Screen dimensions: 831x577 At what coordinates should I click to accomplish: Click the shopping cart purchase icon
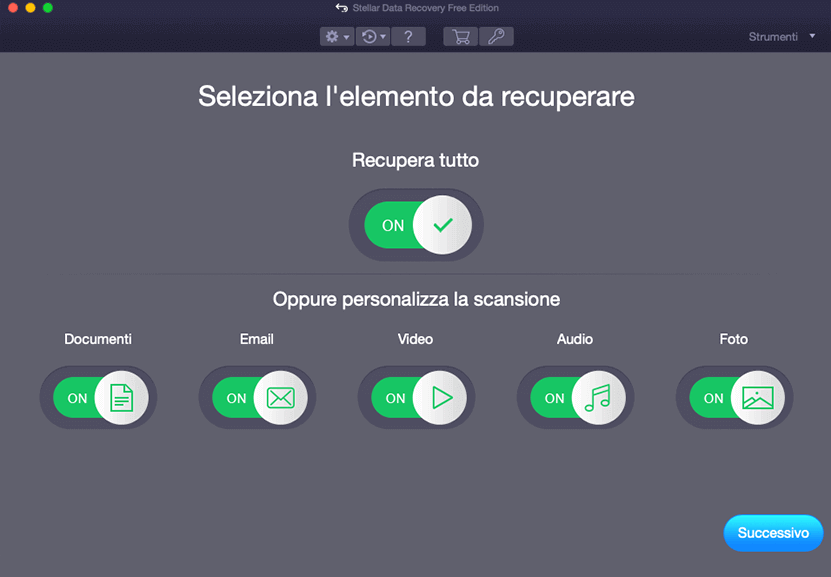coord(460,36)
